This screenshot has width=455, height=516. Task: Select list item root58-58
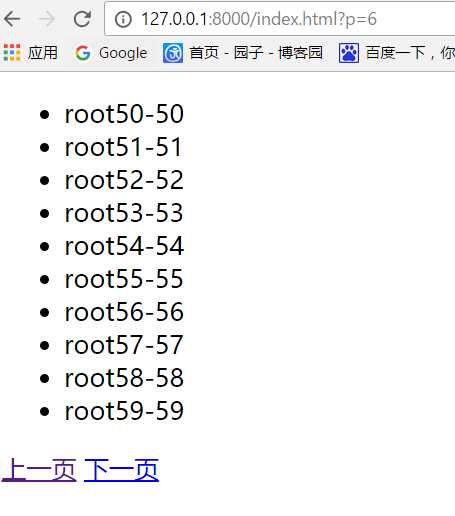(124, 378)
